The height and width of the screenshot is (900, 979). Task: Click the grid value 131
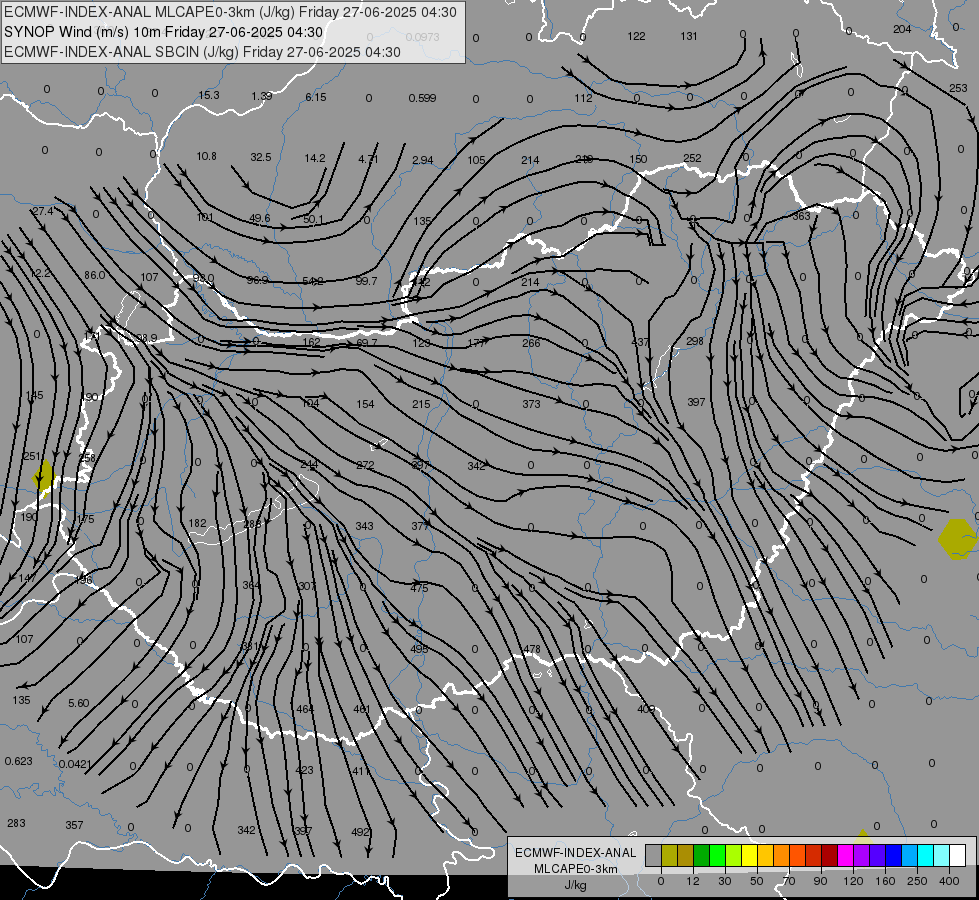689,36
